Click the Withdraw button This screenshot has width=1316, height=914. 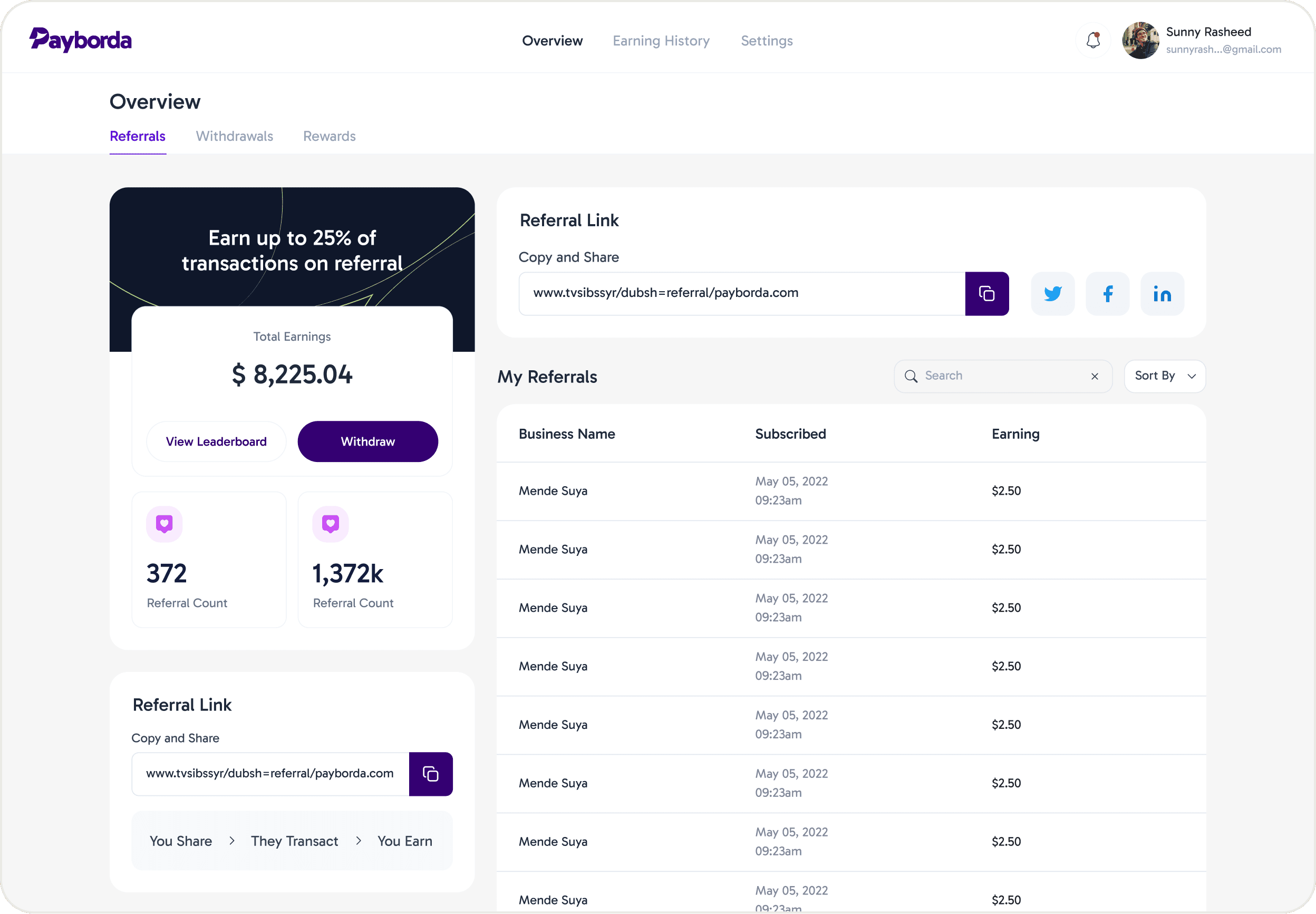[368, 441]
